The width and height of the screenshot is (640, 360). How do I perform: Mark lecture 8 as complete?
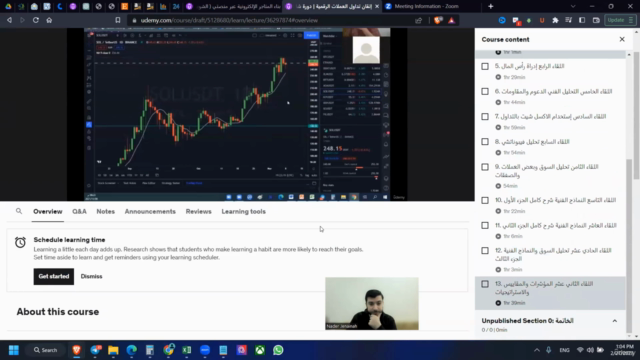(485, 142)
